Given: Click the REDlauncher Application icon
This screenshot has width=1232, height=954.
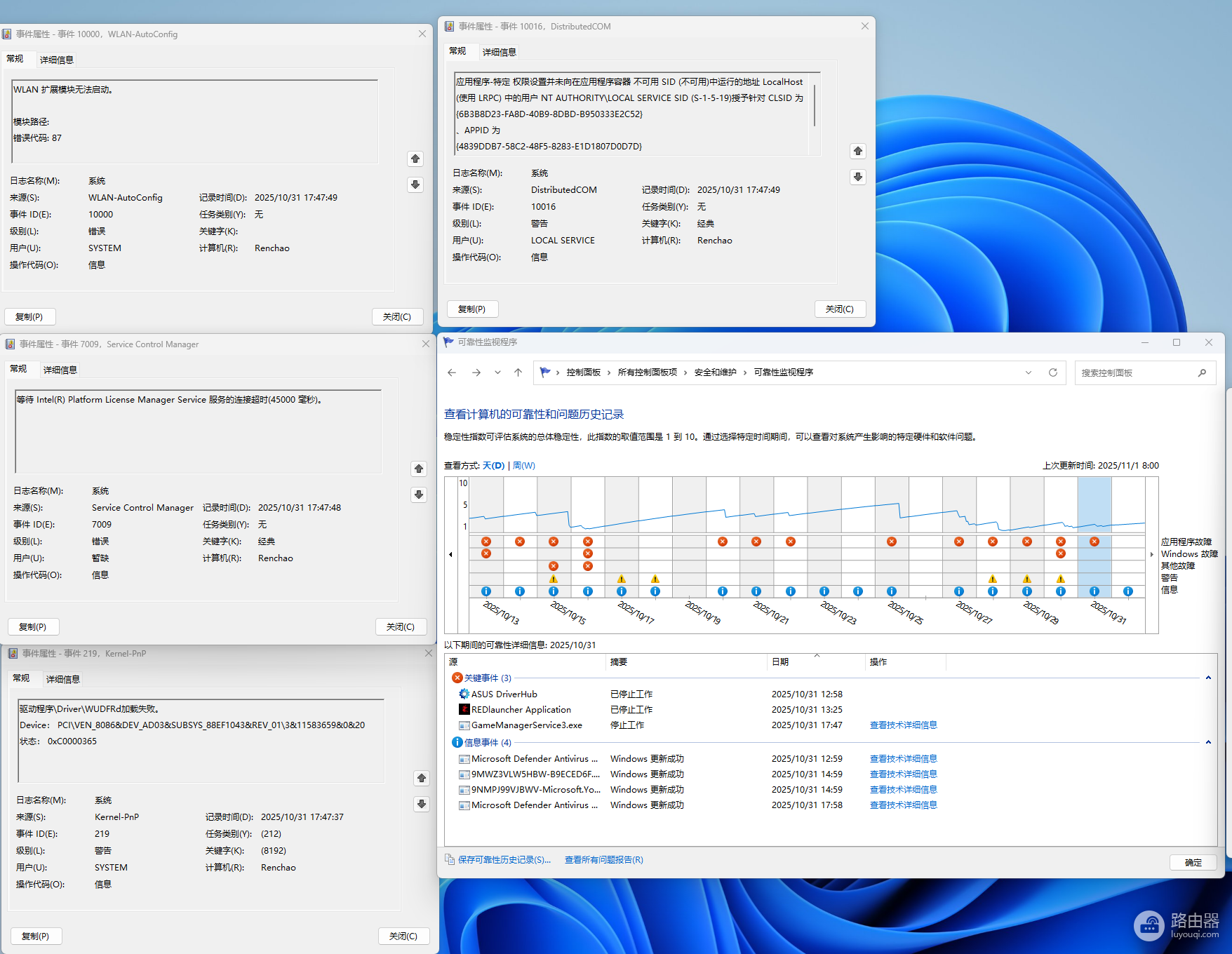Looking at the screenshot, I should (x=464, y=709).
